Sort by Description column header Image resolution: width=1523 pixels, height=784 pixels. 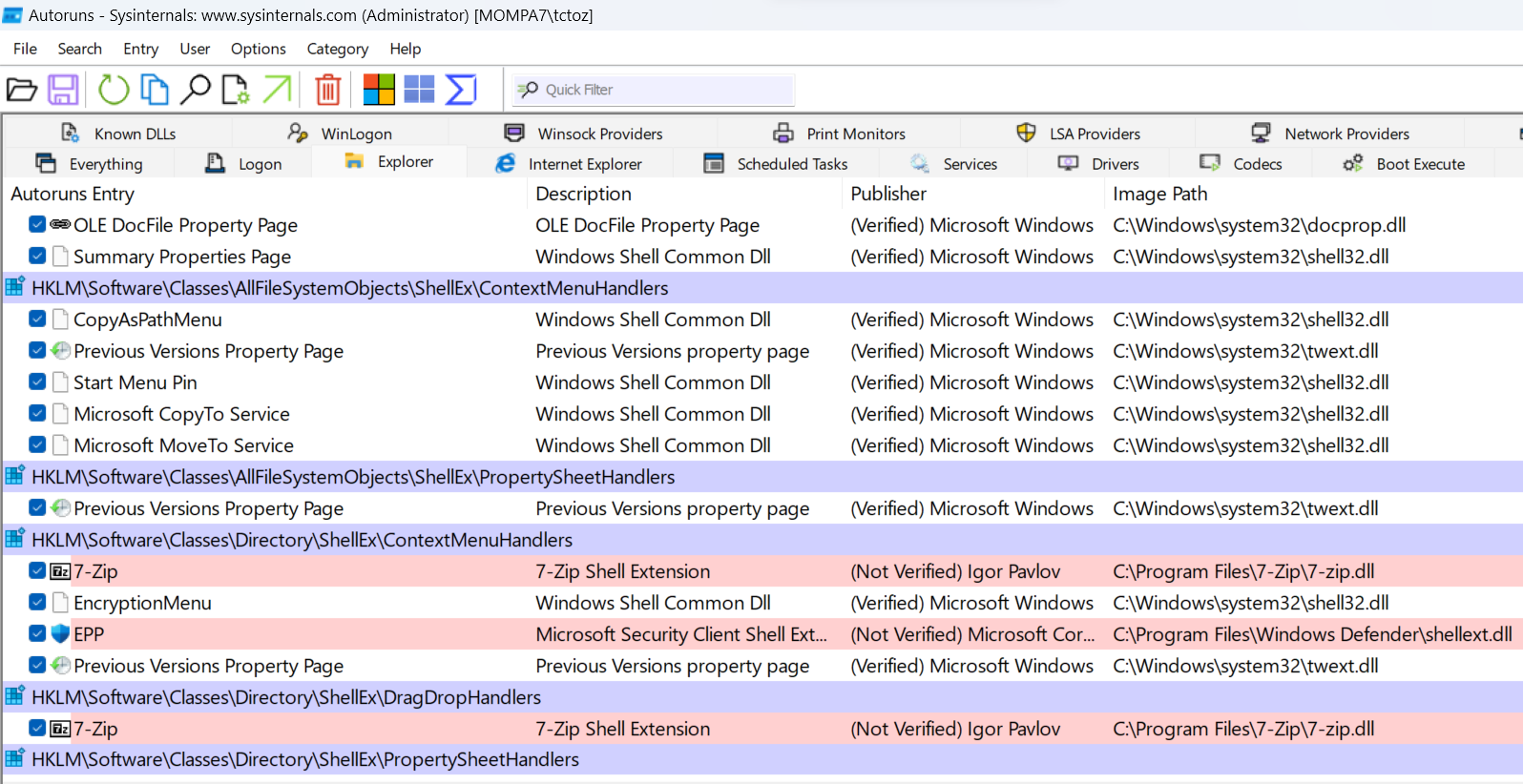click(x=685, y=194)
